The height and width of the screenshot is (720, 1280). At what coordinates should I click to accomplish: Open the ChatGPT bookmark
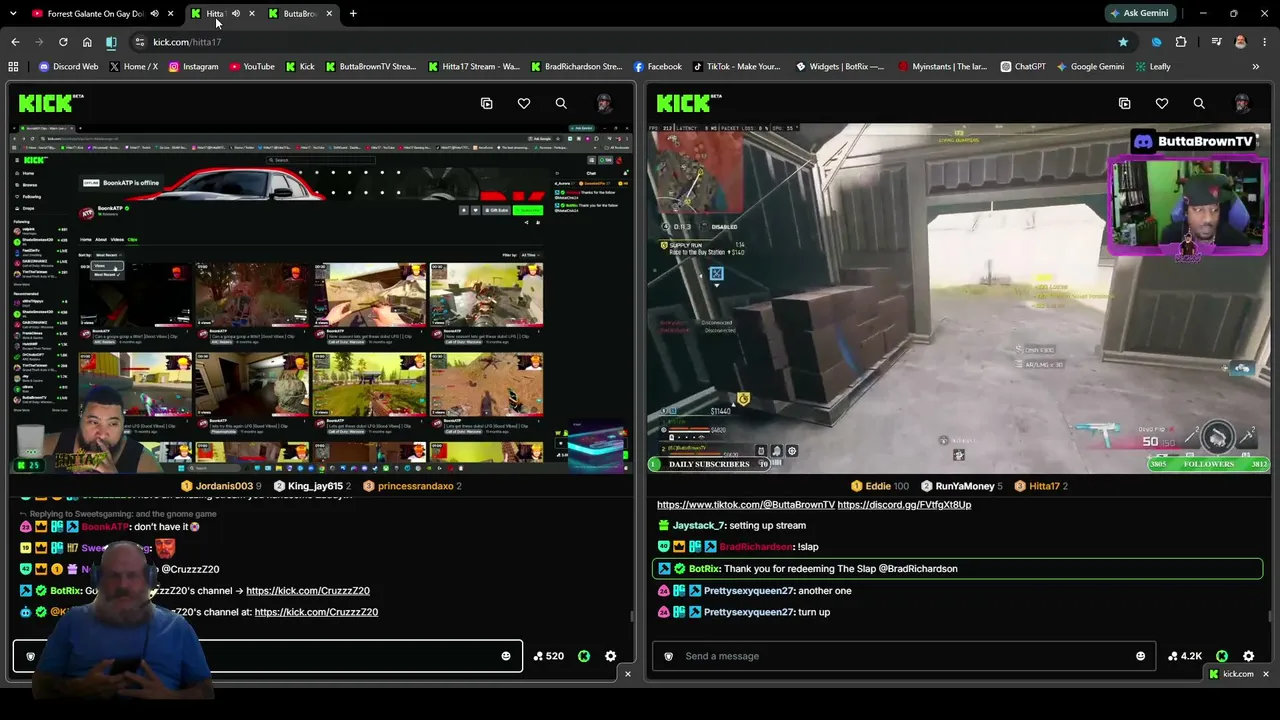1023,67
